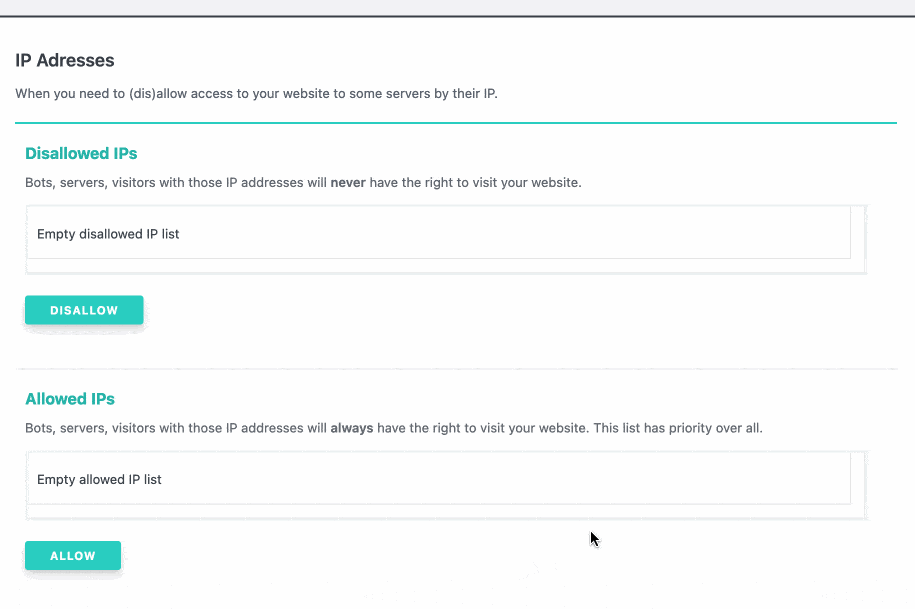
Task: Click the Disallowed IPs section title
Action: point(81,153)
